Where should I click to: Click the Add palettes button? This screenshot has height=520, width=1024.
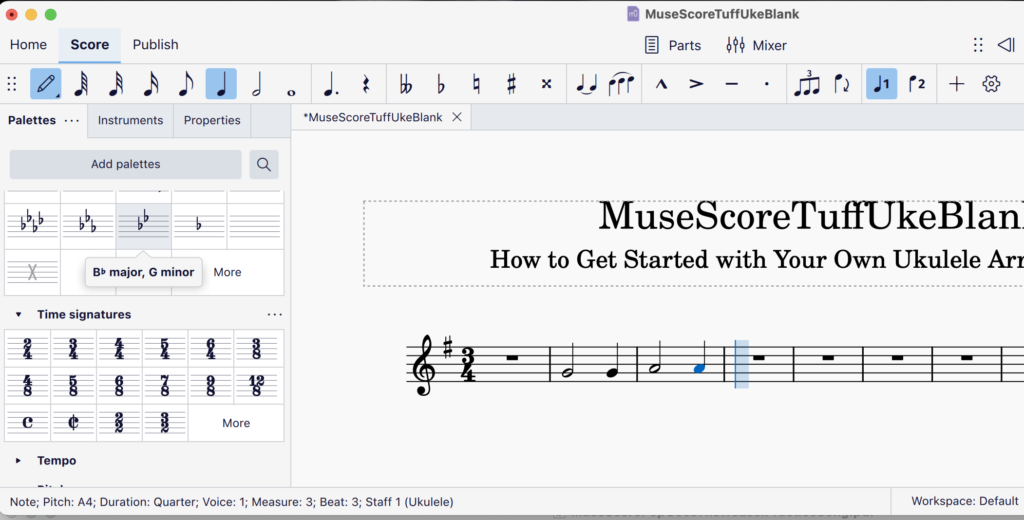point(125,164)
